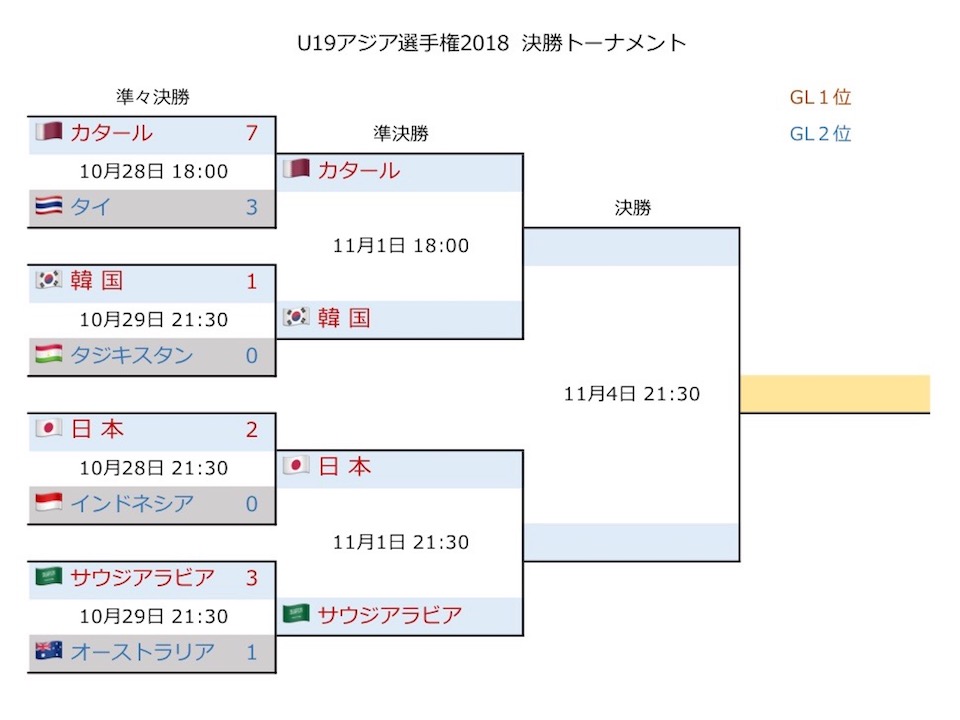Click the title U19アジア選手権2018

403,43
